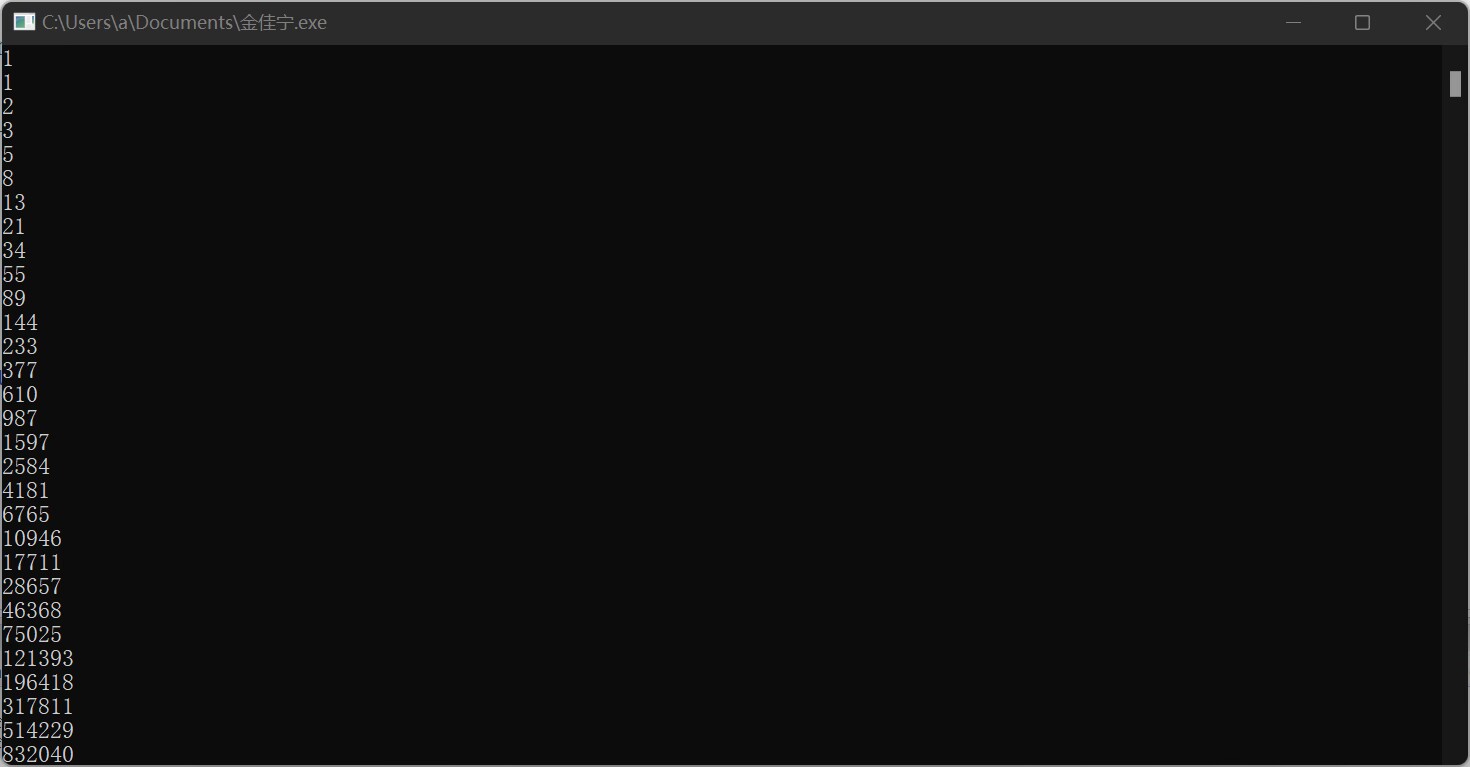Click the vertical scrollbar thumb
The width and height of the screenshot is (1470, 767).
(1455, 84)
